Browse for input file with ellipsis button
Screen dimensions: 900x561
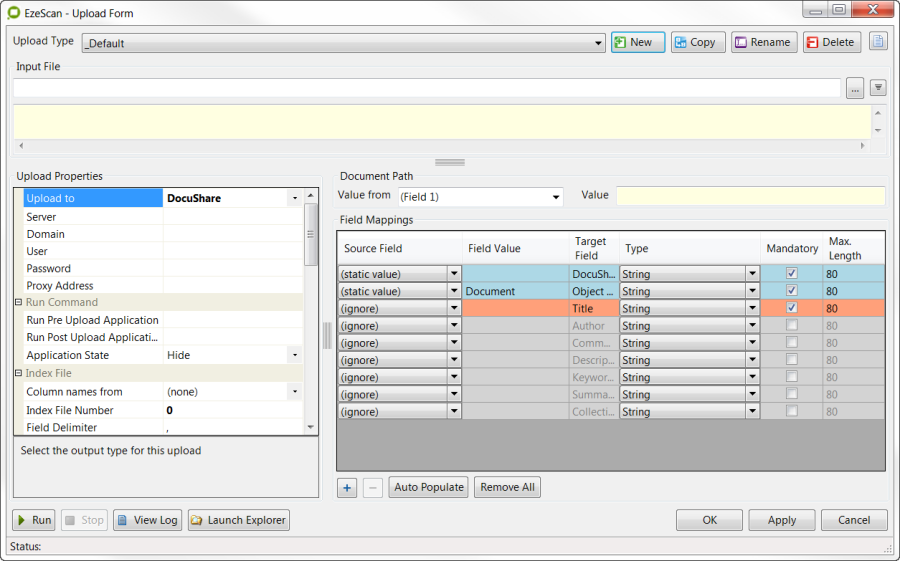coord(855,88)
